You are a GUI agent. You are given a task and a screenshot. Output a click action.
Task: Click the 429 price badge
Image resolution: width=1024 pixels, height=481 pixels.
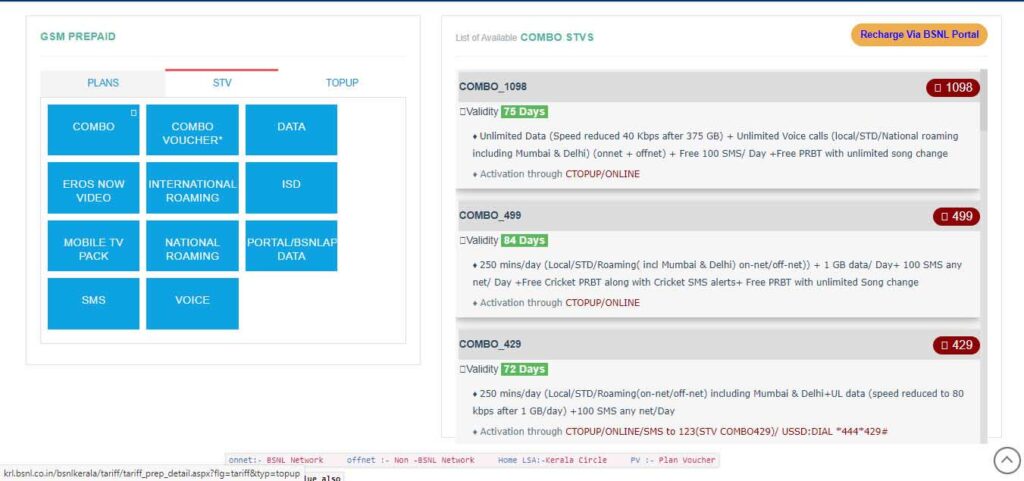pyautogui.click(x=956, y=345)
